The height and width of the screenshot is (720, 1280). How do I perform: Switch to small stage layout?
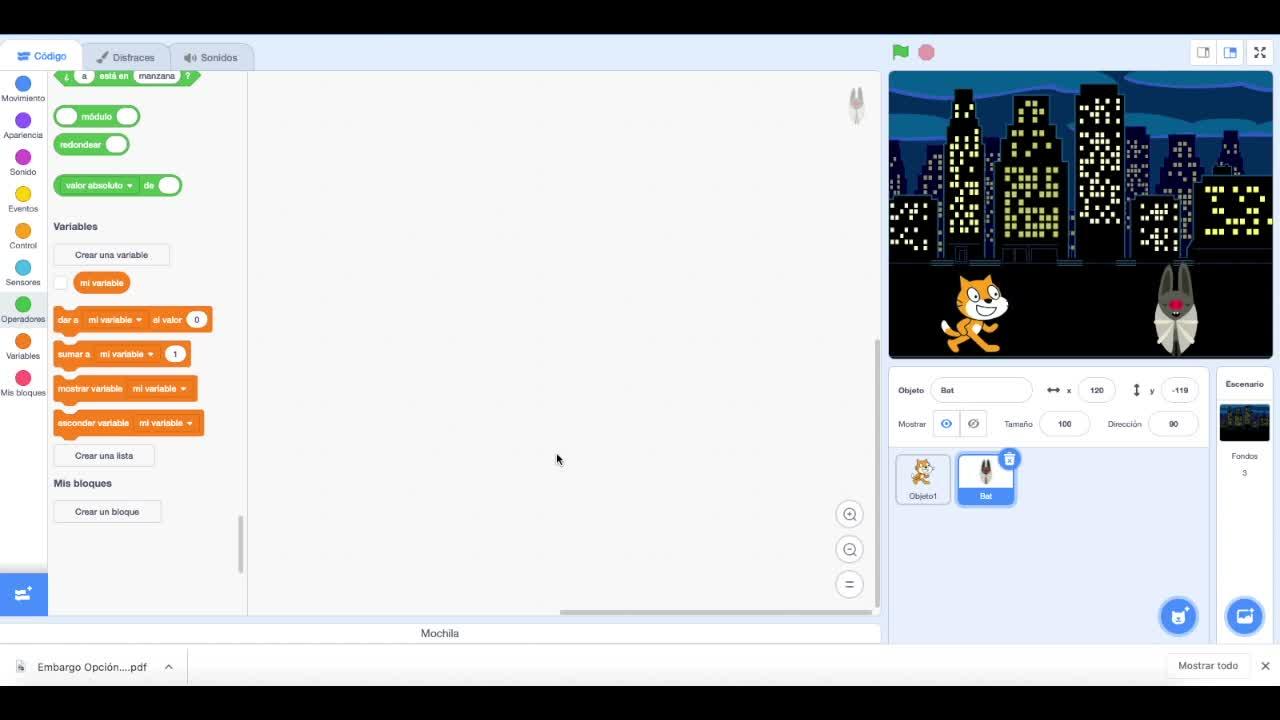[x=1203, y=53]
